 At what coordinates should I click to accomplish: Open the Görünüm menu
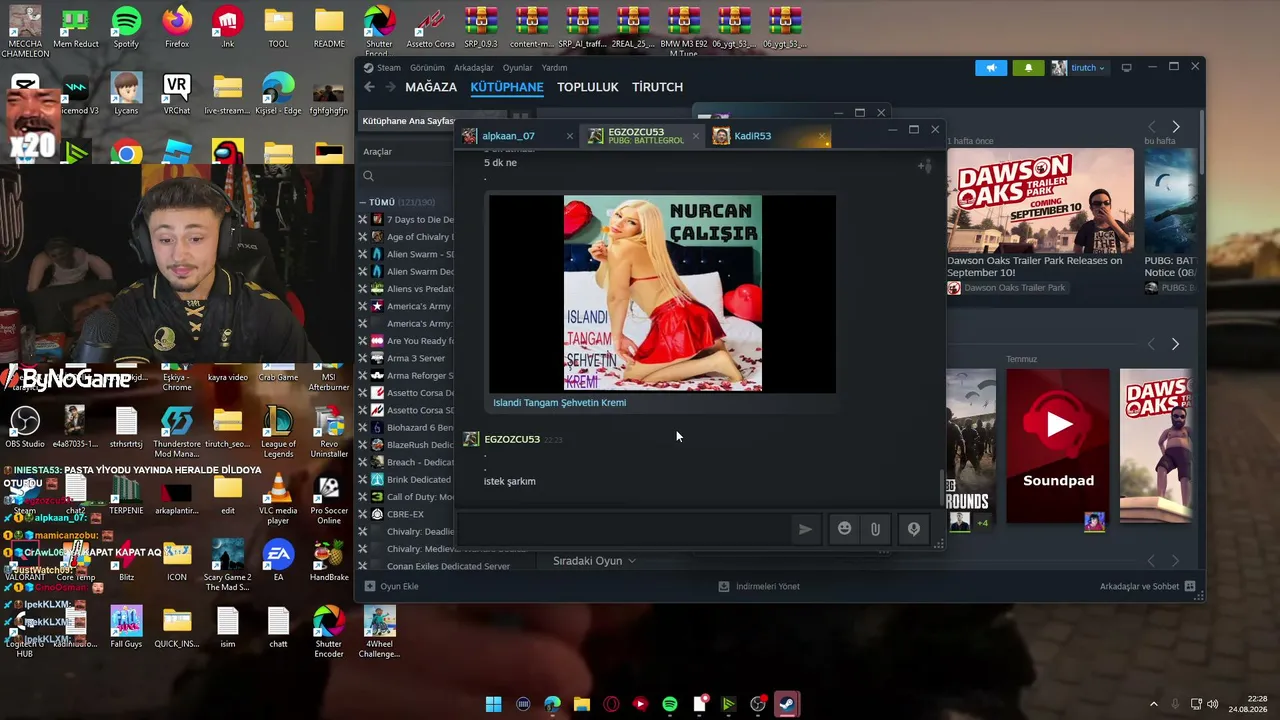[x=427, y=68]
